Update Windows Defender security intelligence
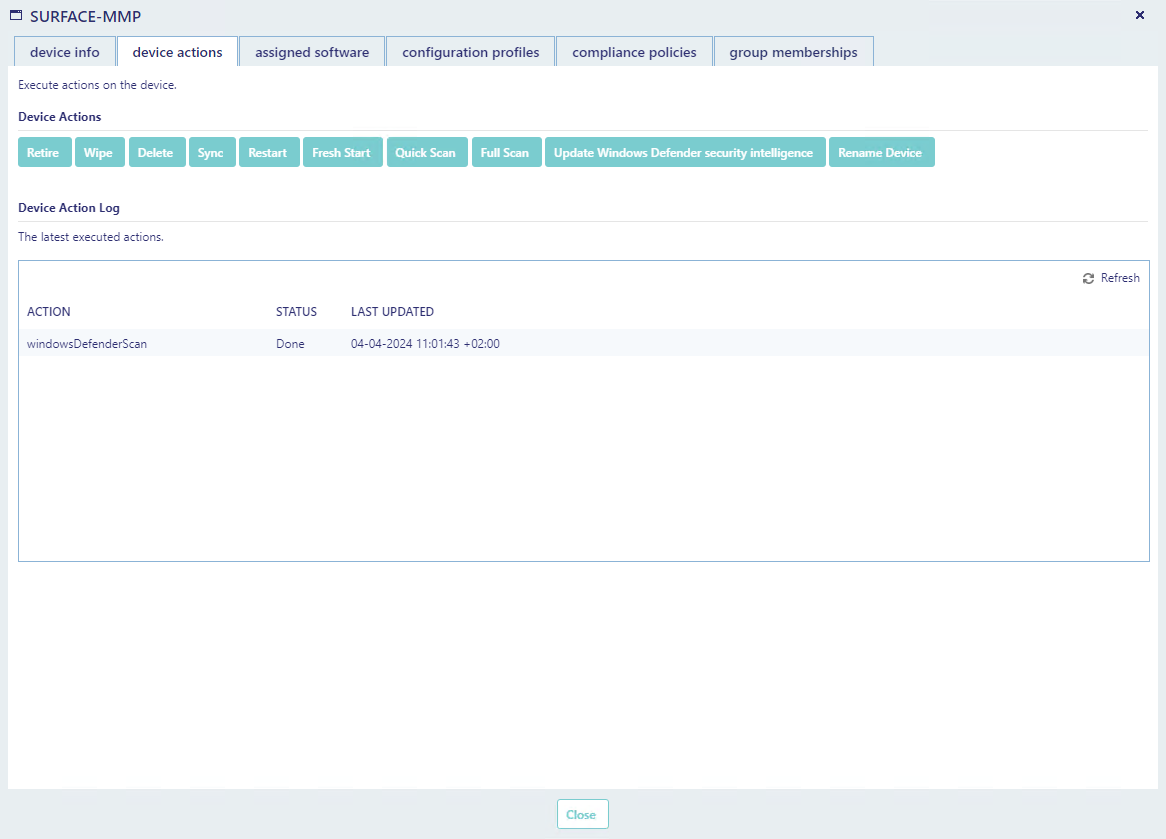The image size is (1166, 839). (x=684, y=153)
